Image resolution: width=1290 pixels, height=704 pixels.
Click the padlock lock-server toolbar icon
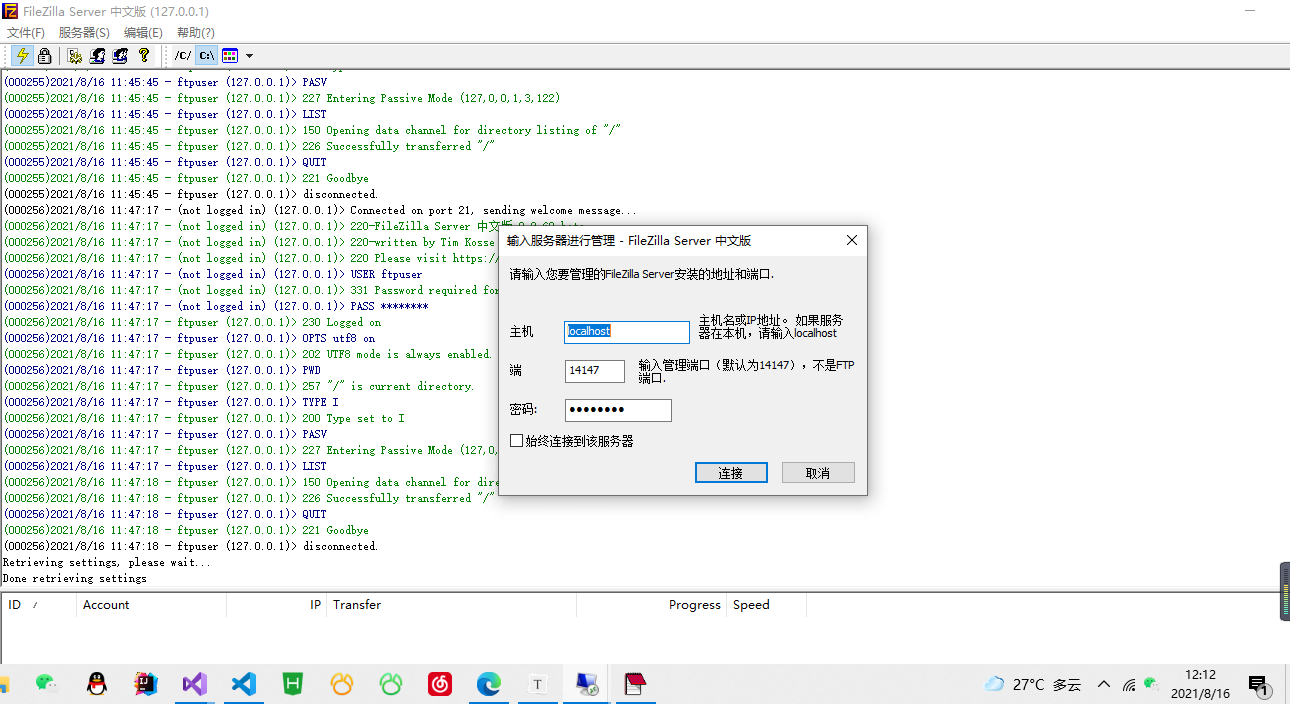pos(44,56)
